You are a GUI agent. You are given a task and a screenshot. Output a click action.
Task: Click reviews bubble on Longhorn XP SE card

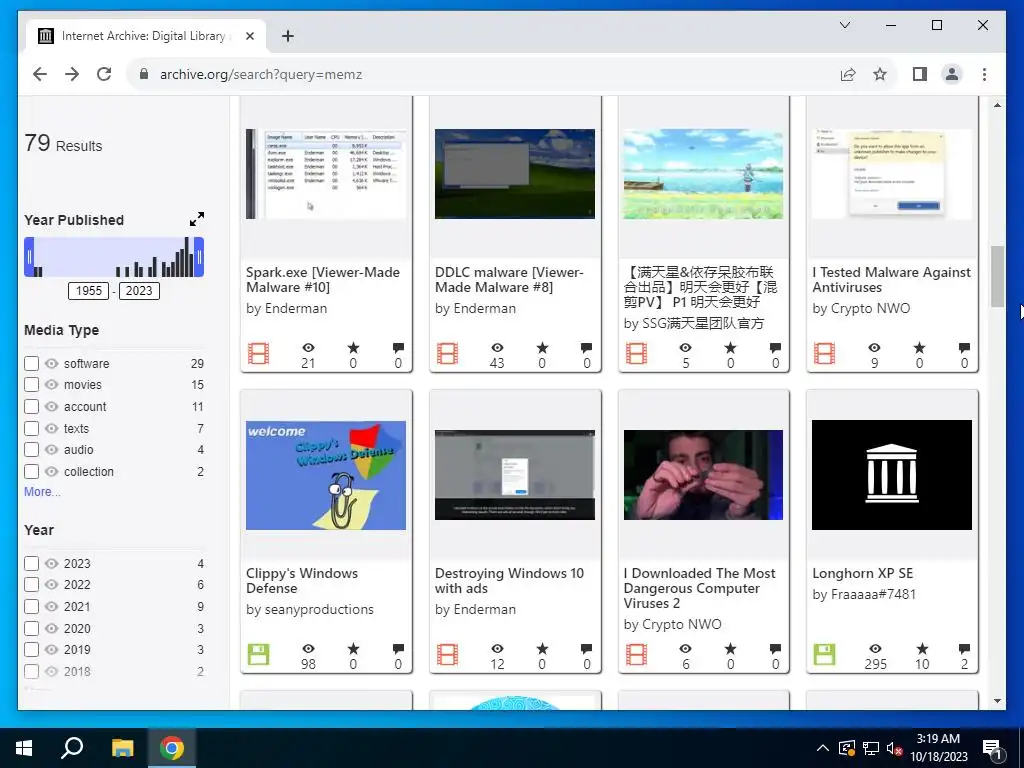[x=964, y=648]
